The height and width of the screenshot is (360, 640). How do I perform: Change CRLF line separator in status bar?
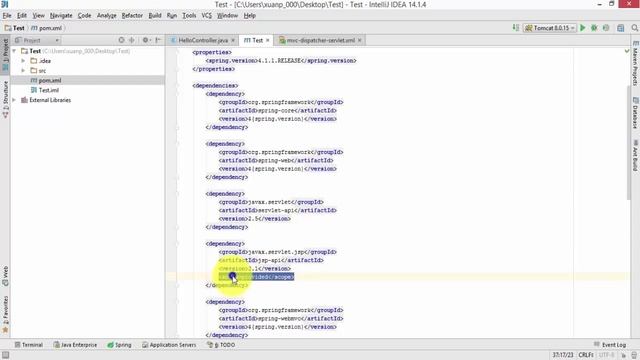point(586,355)
